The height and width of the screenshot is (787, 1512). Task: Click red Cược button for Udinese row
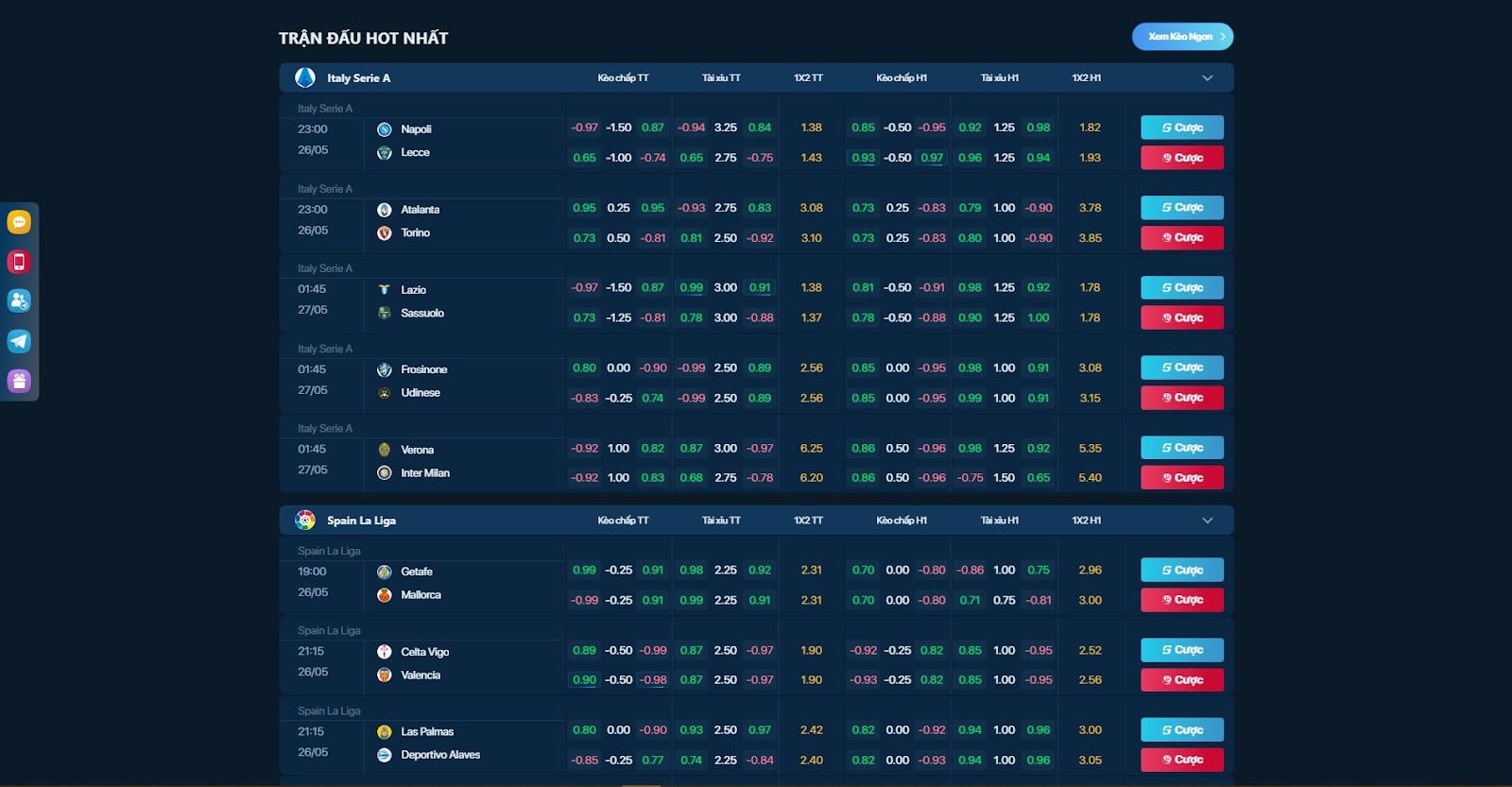tap(1182, 398)
